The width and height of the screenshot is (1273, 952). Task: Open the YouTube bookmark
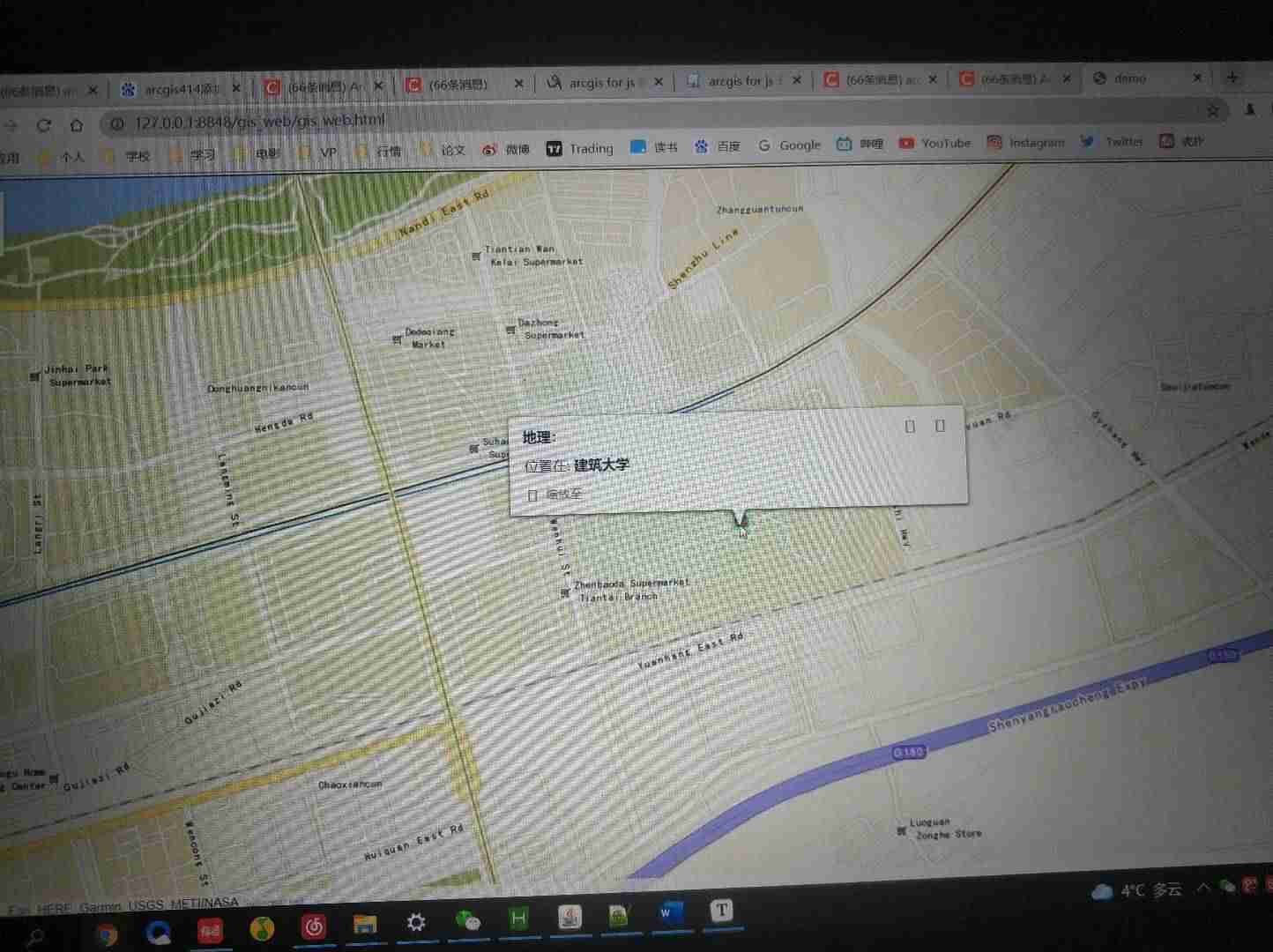pyautogui.click(x=935, y=143)
